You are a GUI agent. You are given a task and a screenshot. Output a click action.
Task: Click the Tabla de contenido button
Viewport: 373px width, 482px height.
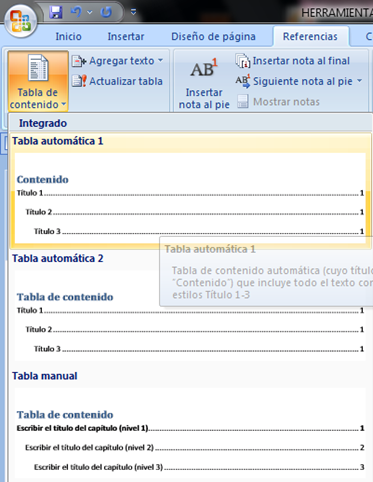click(x=38, y=81)
